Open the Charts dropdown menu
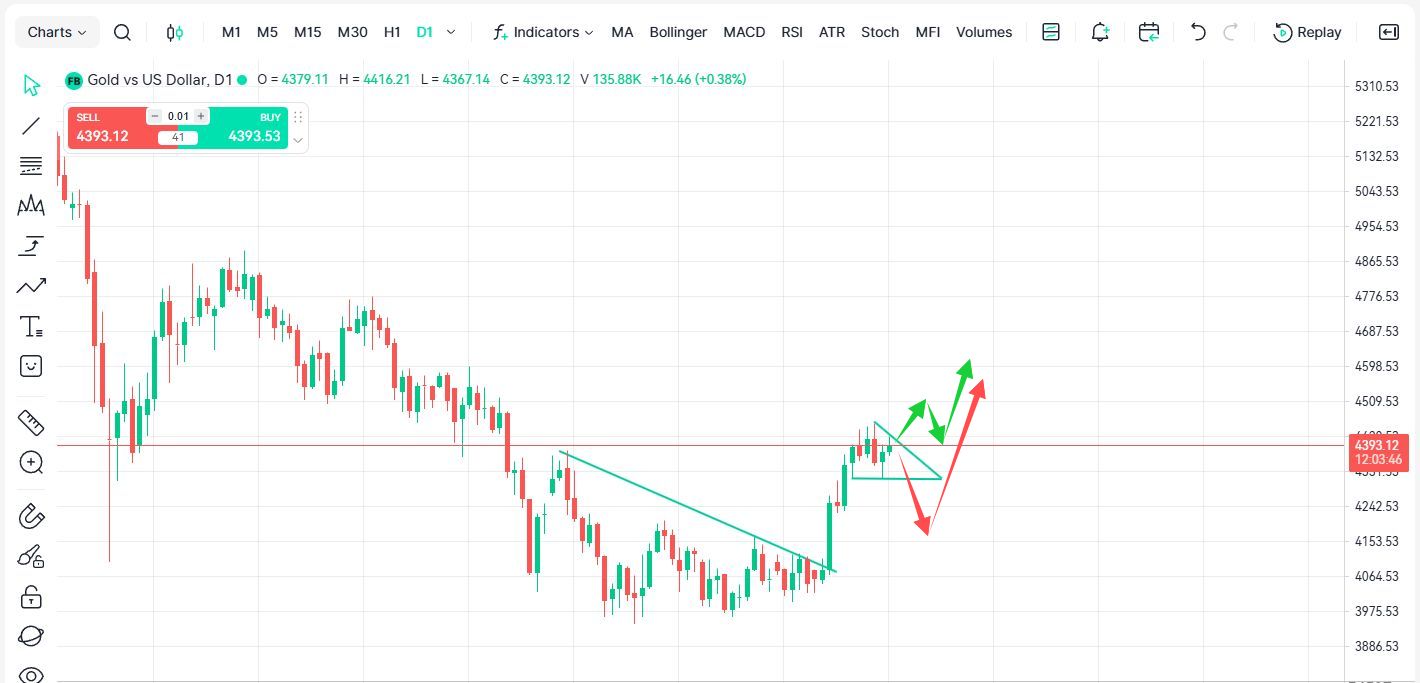1420x683 pixels. pyautogui.click(x=57, y=32)
